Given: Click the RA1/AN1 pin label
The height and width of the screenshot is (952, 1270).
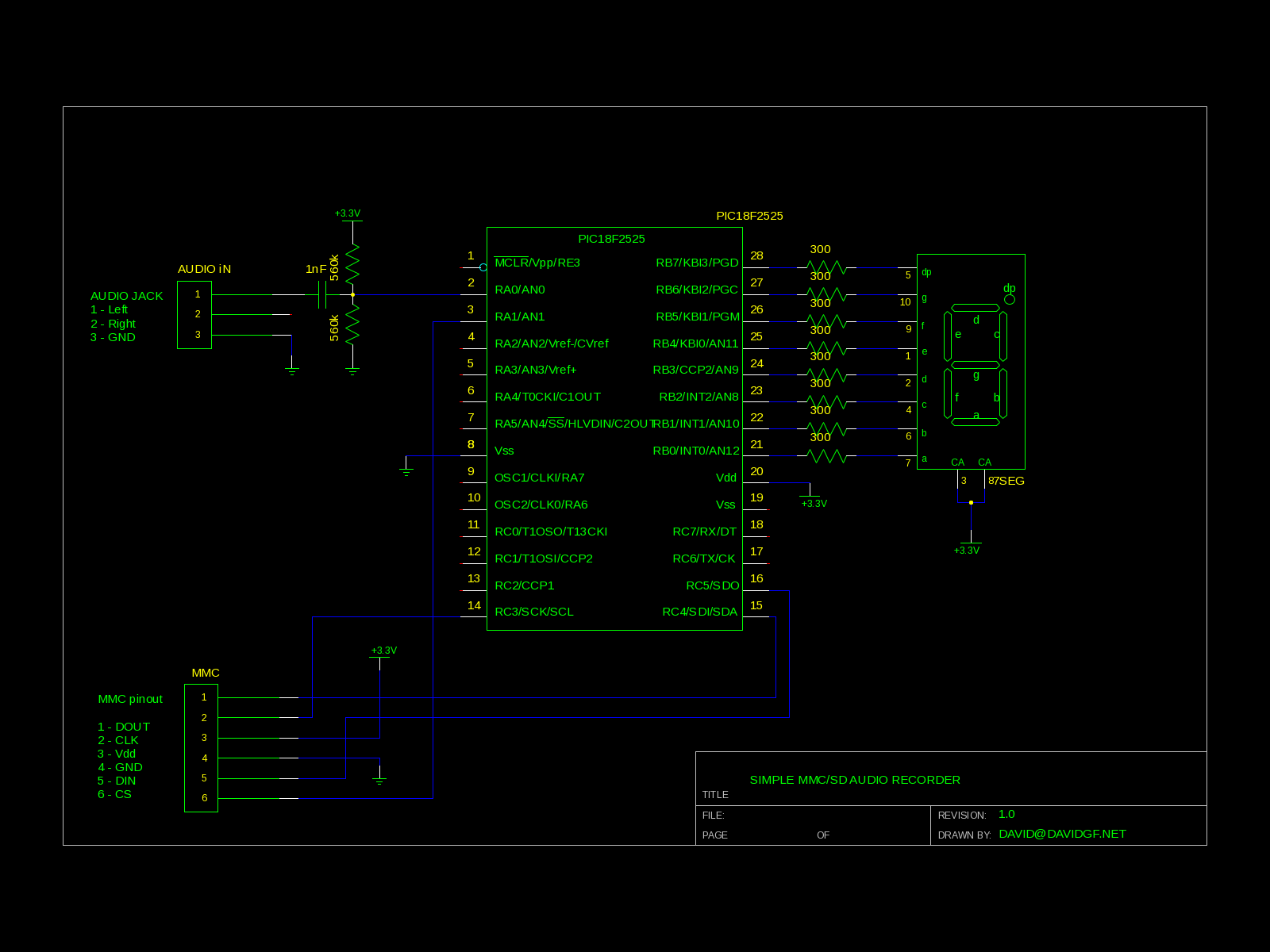Looking at the screenshot, I should click(x=520, y=317).
